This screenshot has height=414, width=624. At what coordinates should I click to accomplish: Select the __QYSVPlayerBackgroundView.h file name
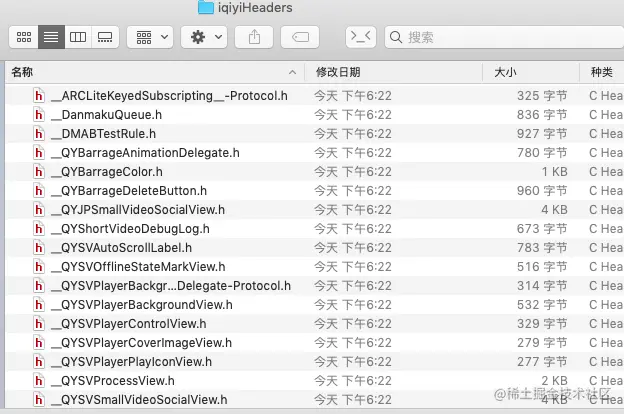point(142,305)
